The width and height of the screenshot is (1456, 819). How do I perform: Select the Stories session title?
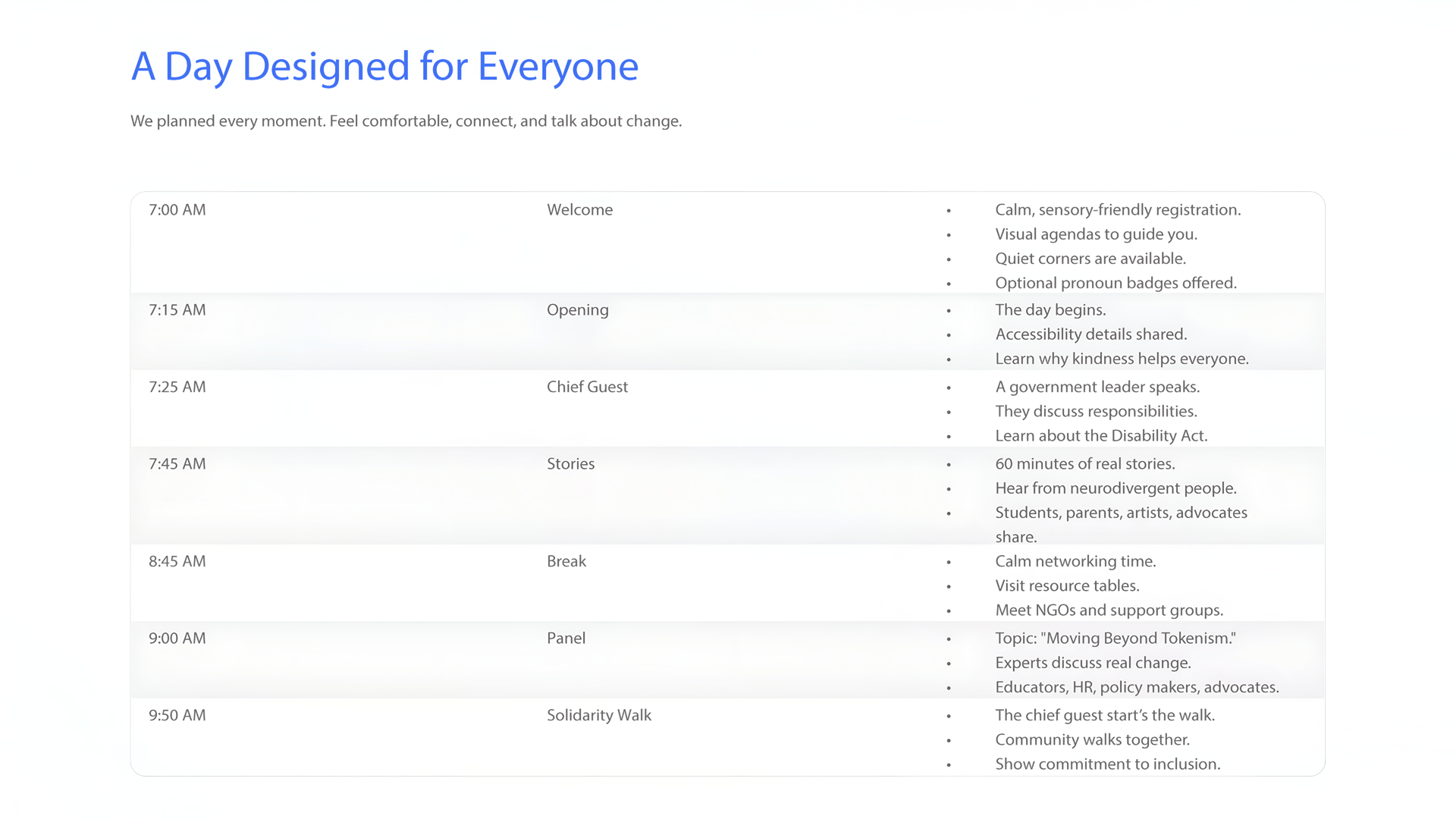pyautogui.click(x=570, y=464)
